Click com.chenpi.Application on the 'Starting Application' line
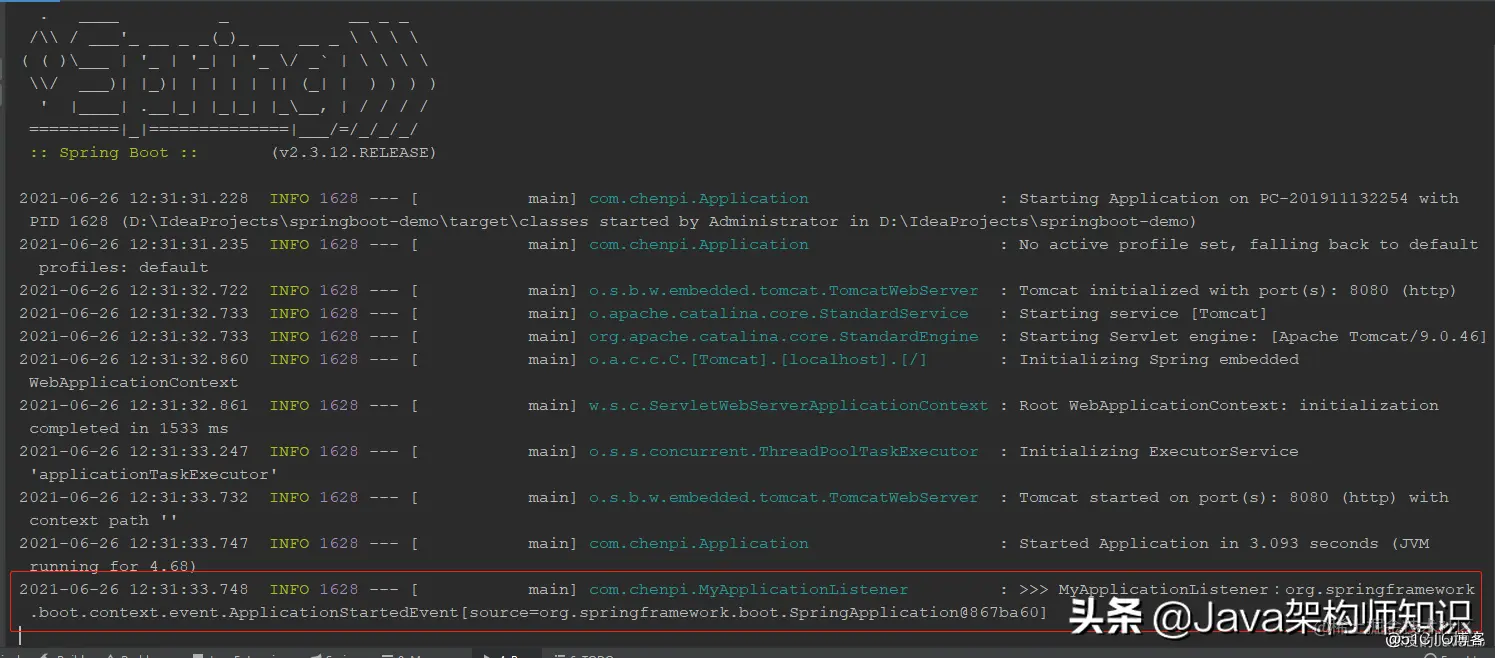This screenshot has height=658, width=1495. pyautogui.click(x=699, y=199)
